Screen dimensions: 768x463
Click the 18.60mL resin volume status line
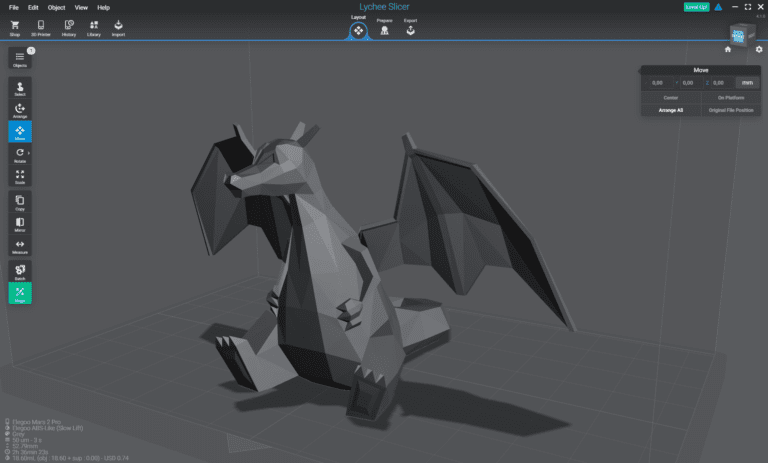click(x=67, y=458)
